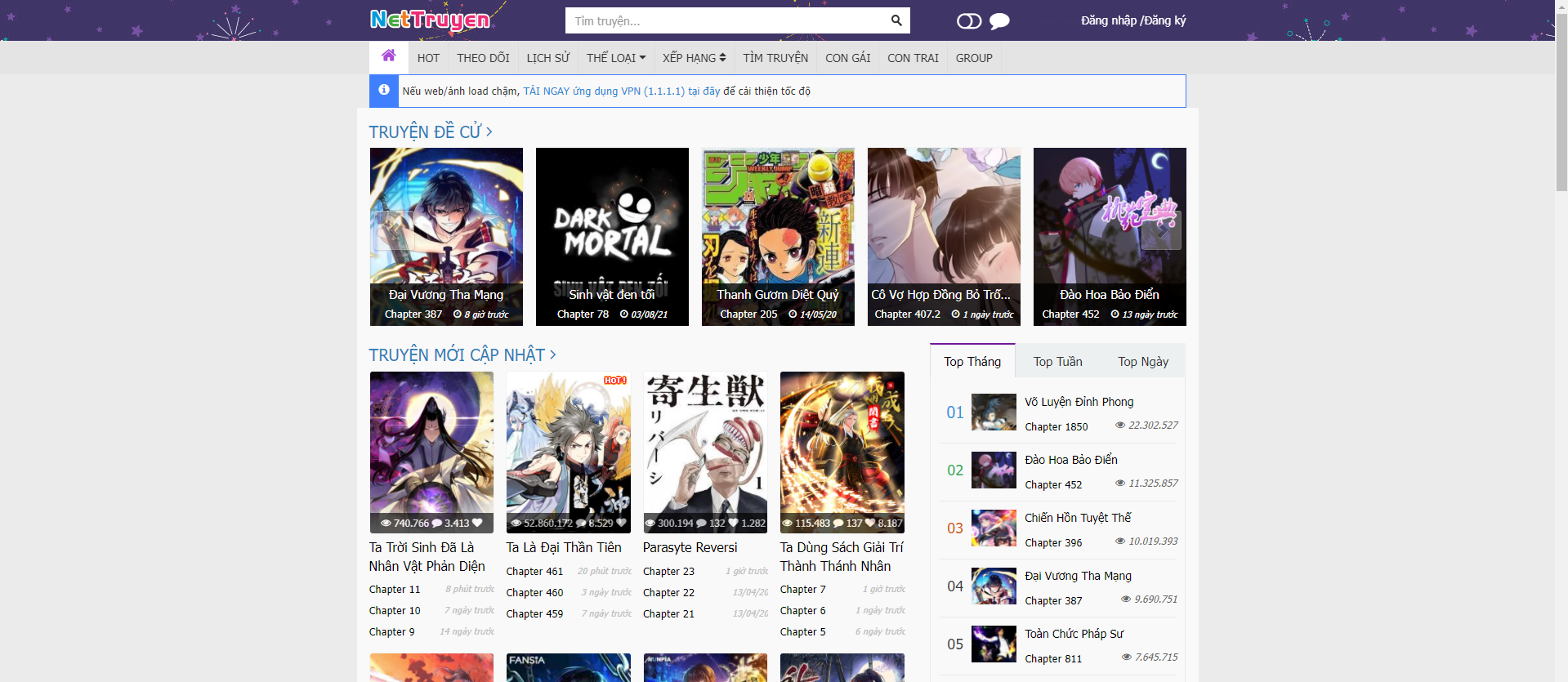Open the LỊCH SỬ menu item
This screenshot has height=682, width=1568.
[x=547, y=58]
